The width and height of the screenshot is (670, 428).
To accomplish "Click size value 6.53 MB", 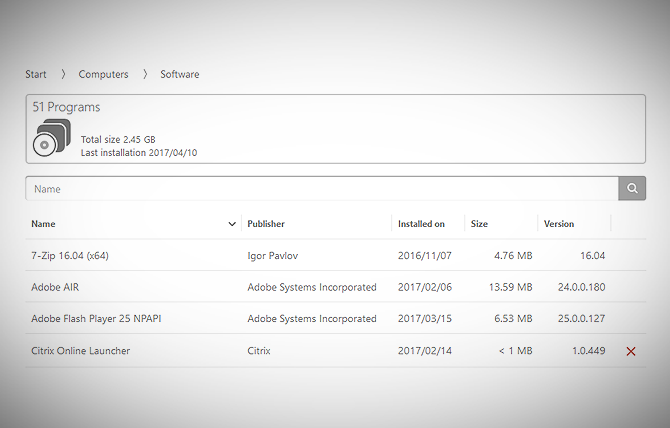I will pos(513,319).
